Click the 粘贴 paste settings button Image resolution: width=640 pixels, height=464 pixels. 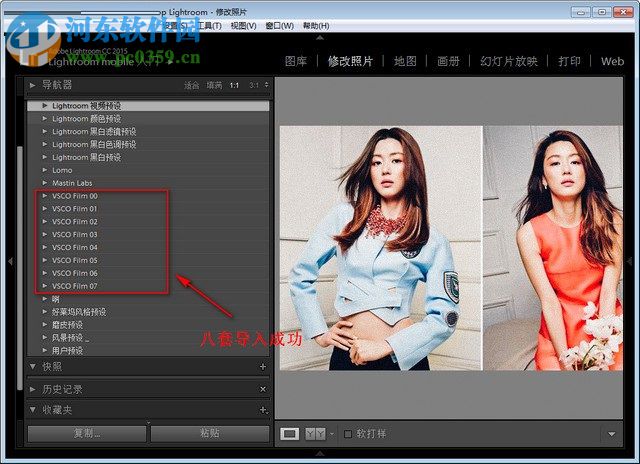[209, 433]
